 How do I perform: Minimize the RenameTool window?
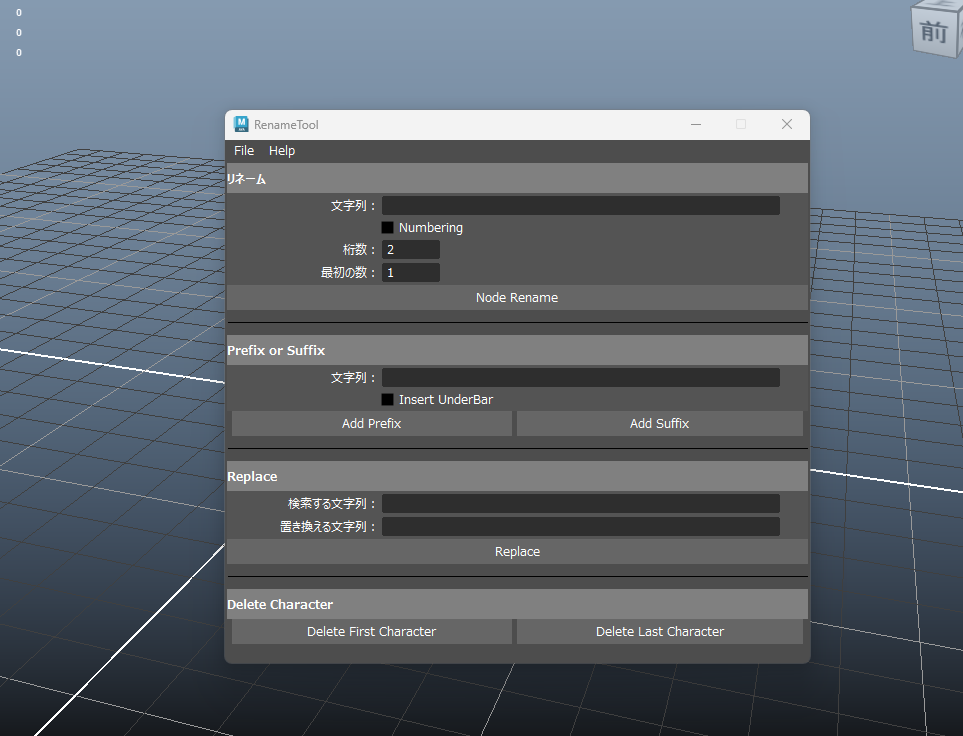(x=696, y=124)
